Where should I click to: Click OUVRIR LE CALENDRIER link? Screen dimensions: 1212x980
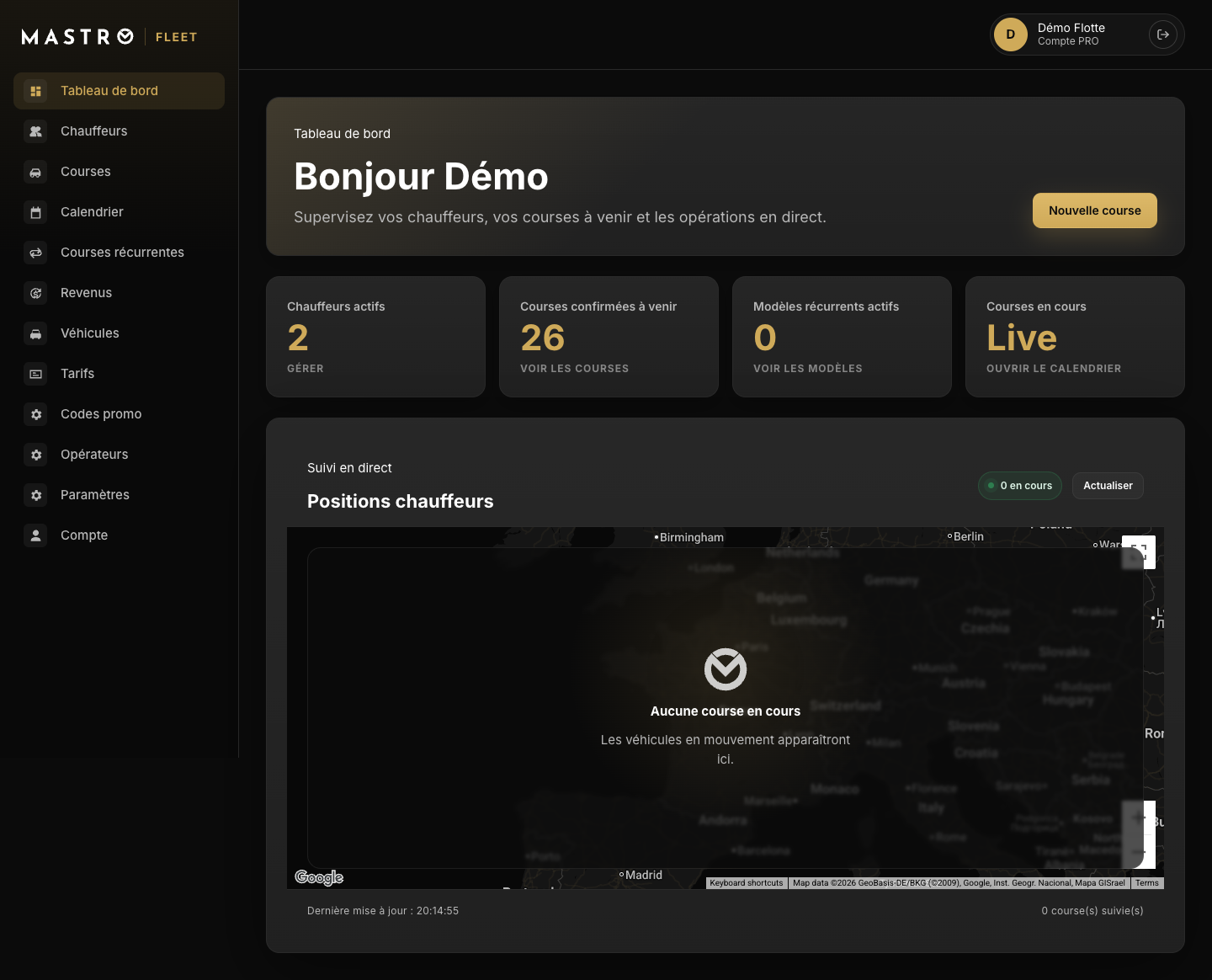(x=1054, y=369)
